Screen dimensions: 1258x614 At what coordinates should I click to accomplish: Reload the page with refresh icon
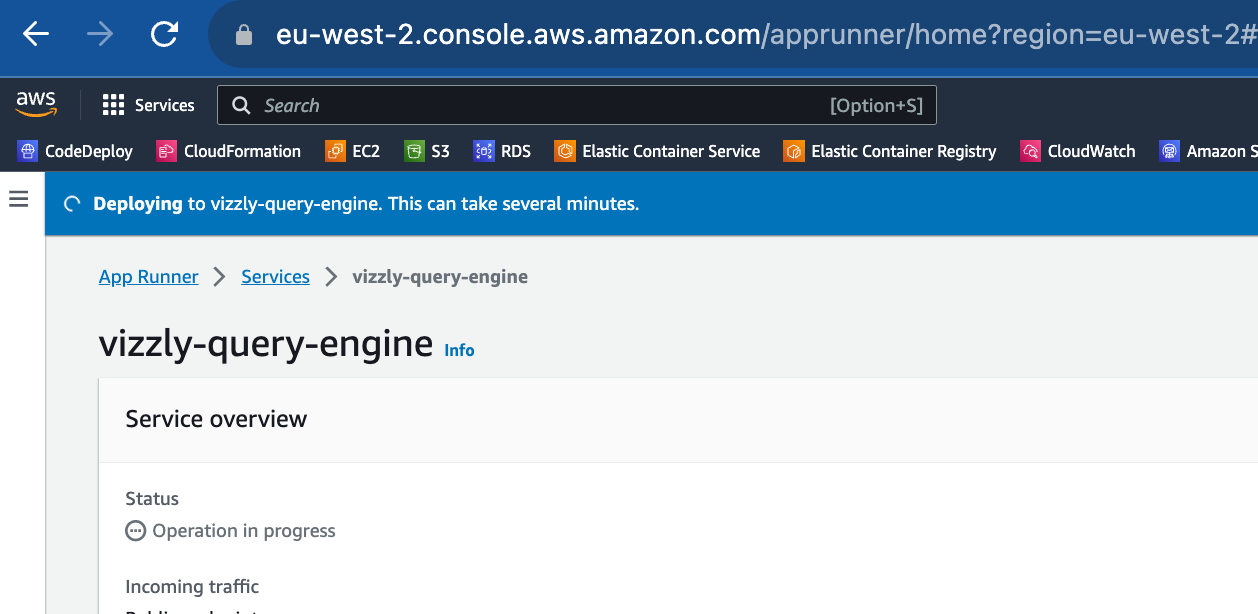[164, 35]
